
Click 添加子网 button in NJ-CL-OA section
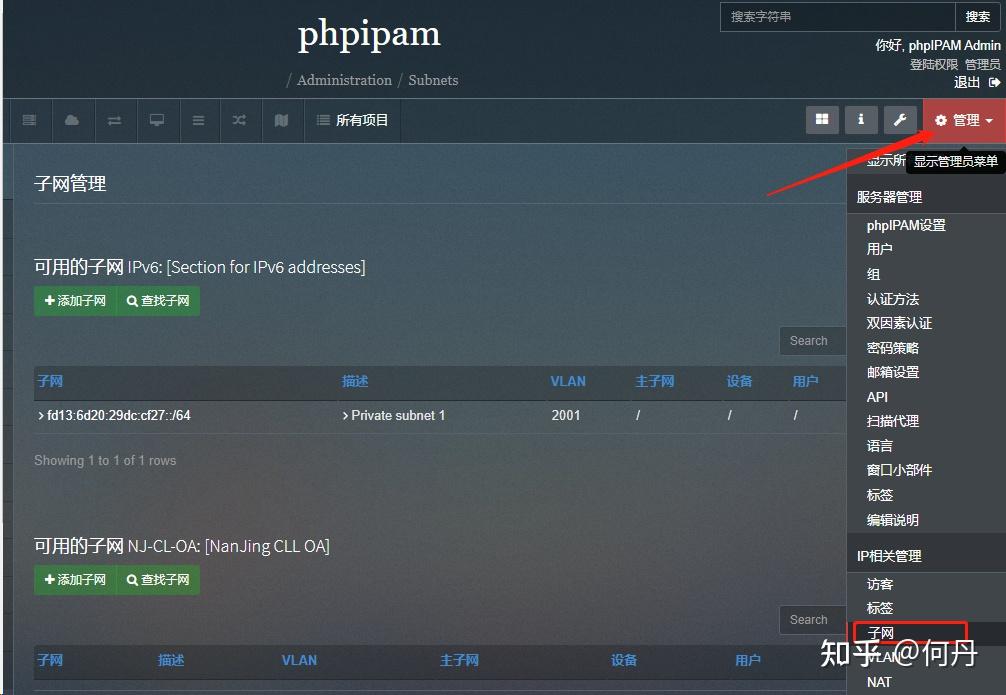[75, 579]
